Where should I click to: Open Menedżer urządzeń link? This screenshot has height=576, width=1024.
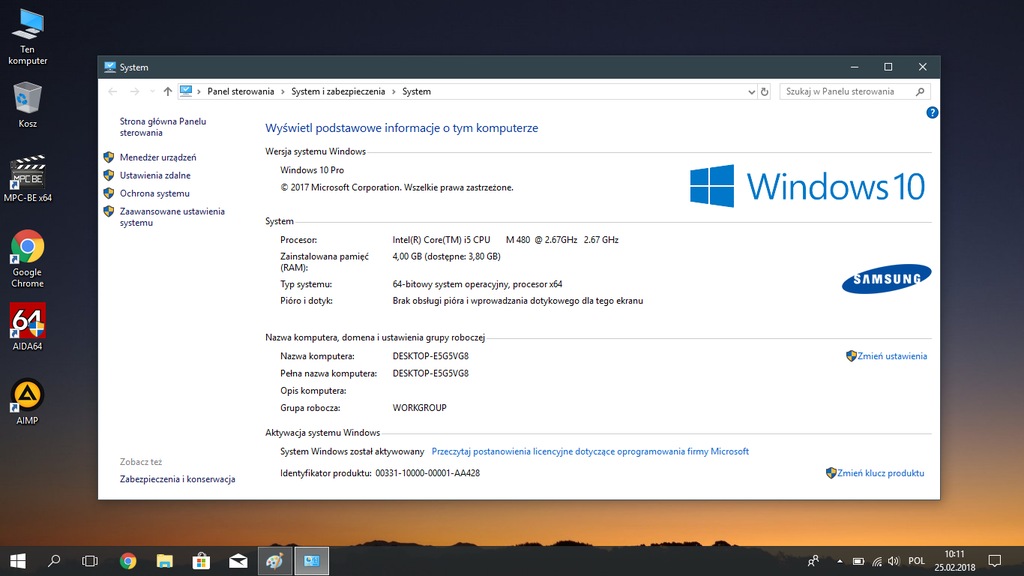pyautogui.click(x=158, y=157)
